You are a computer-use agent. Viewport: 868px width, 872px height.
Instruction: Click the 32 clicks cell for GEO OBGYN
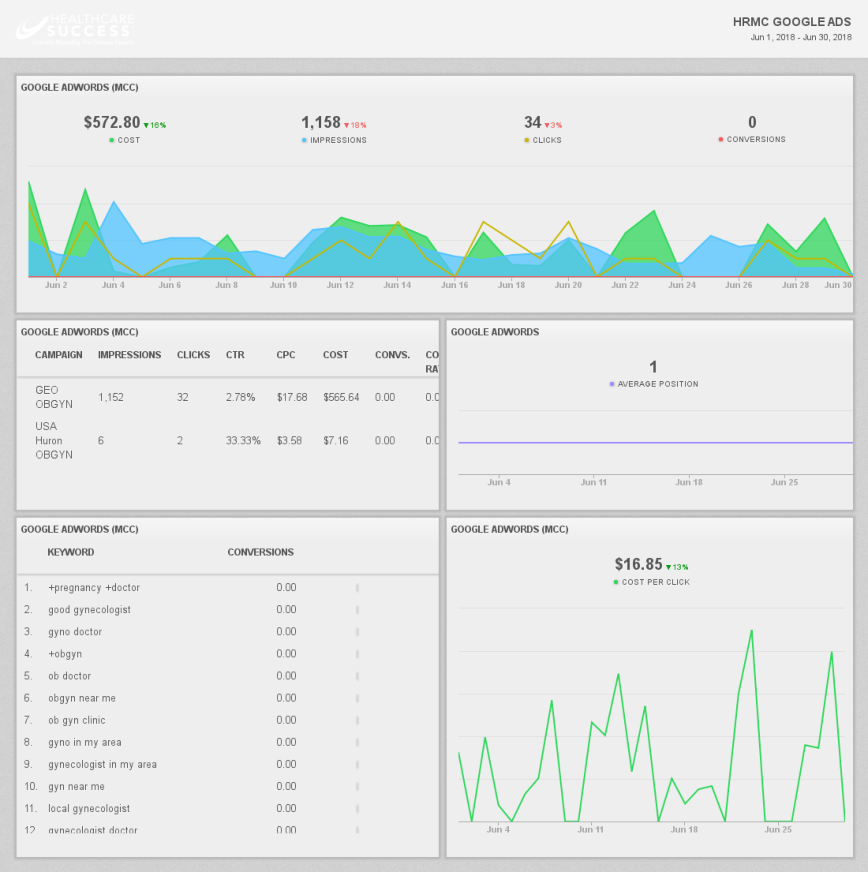182,397
